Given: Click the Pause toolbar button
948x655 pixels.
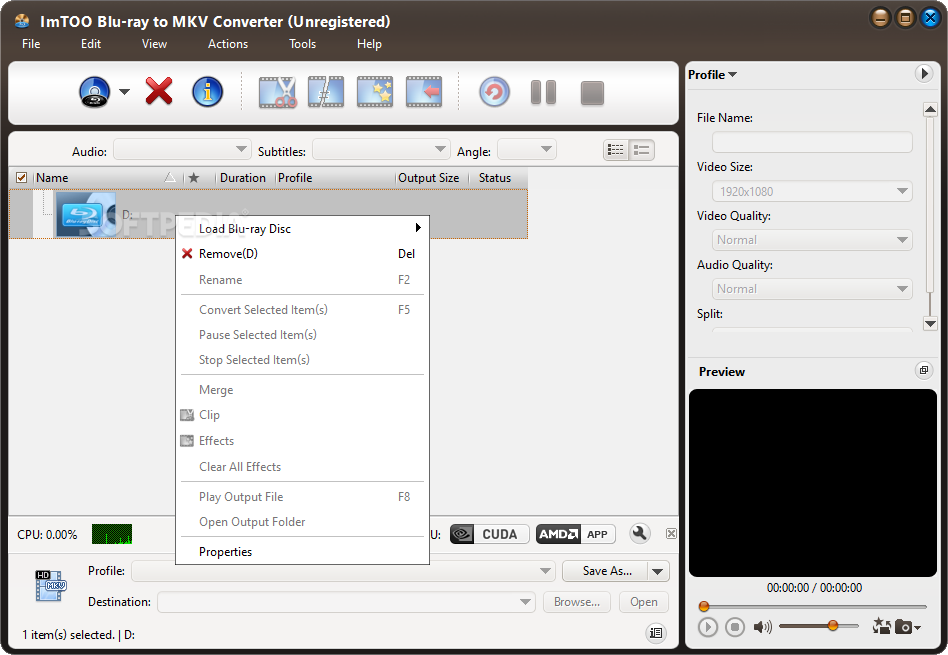Looking at the screenshot, I should (x=544, y=93).
